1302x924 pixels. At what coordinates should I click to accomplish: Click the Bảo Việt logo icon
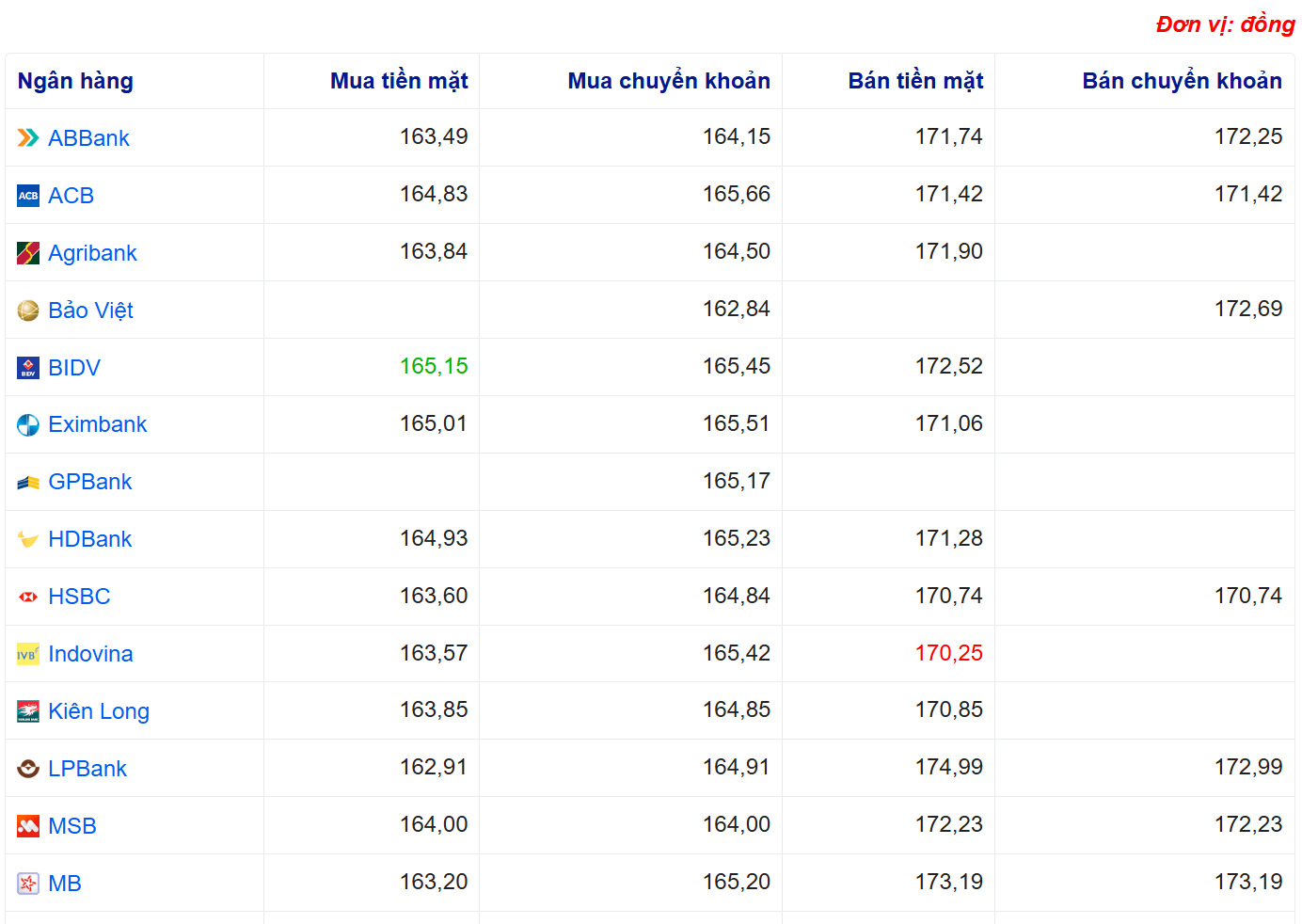(x=28, y=311)
